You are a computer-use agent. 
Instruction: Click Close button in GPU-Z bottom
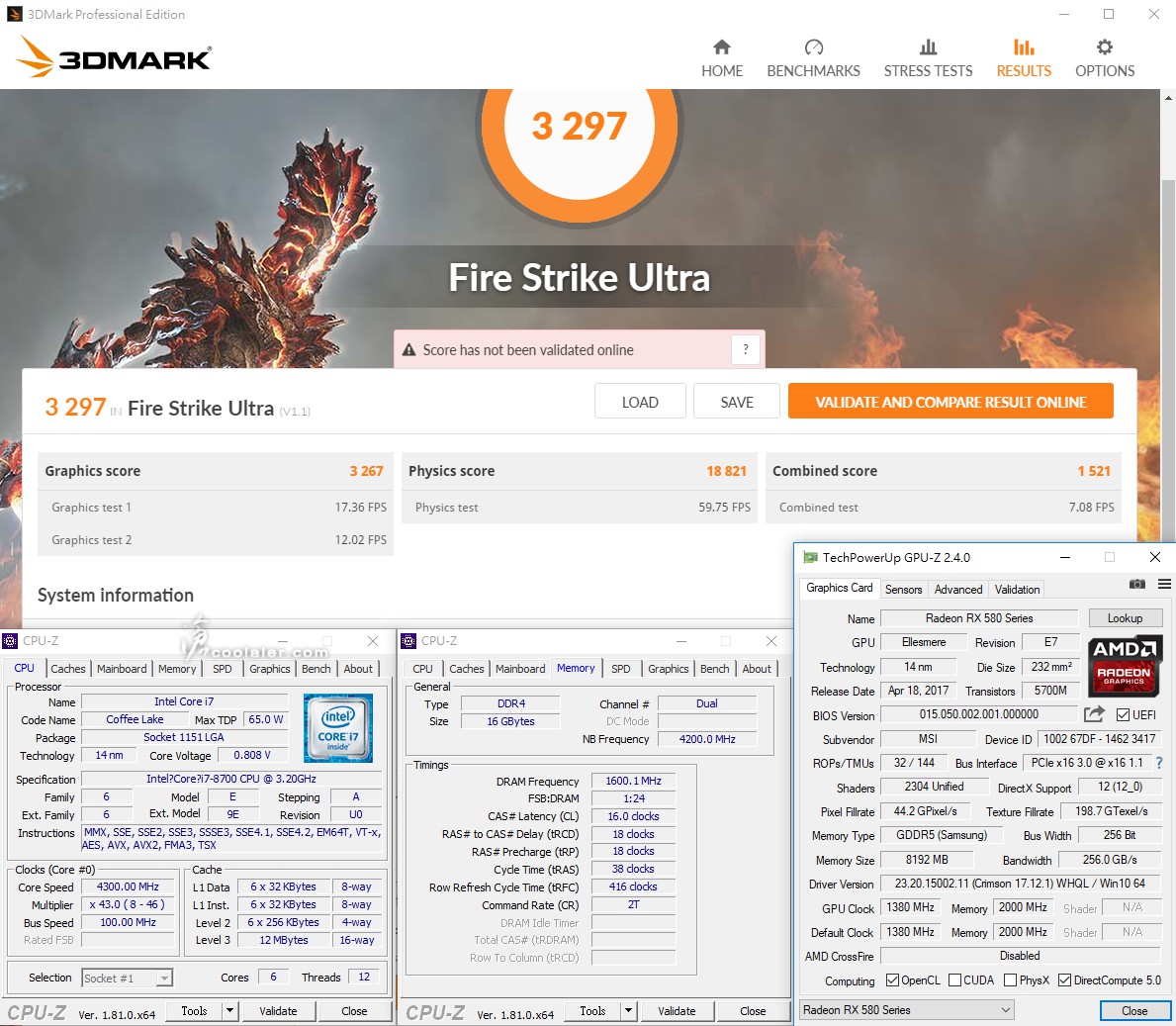coord(1134,1011)
